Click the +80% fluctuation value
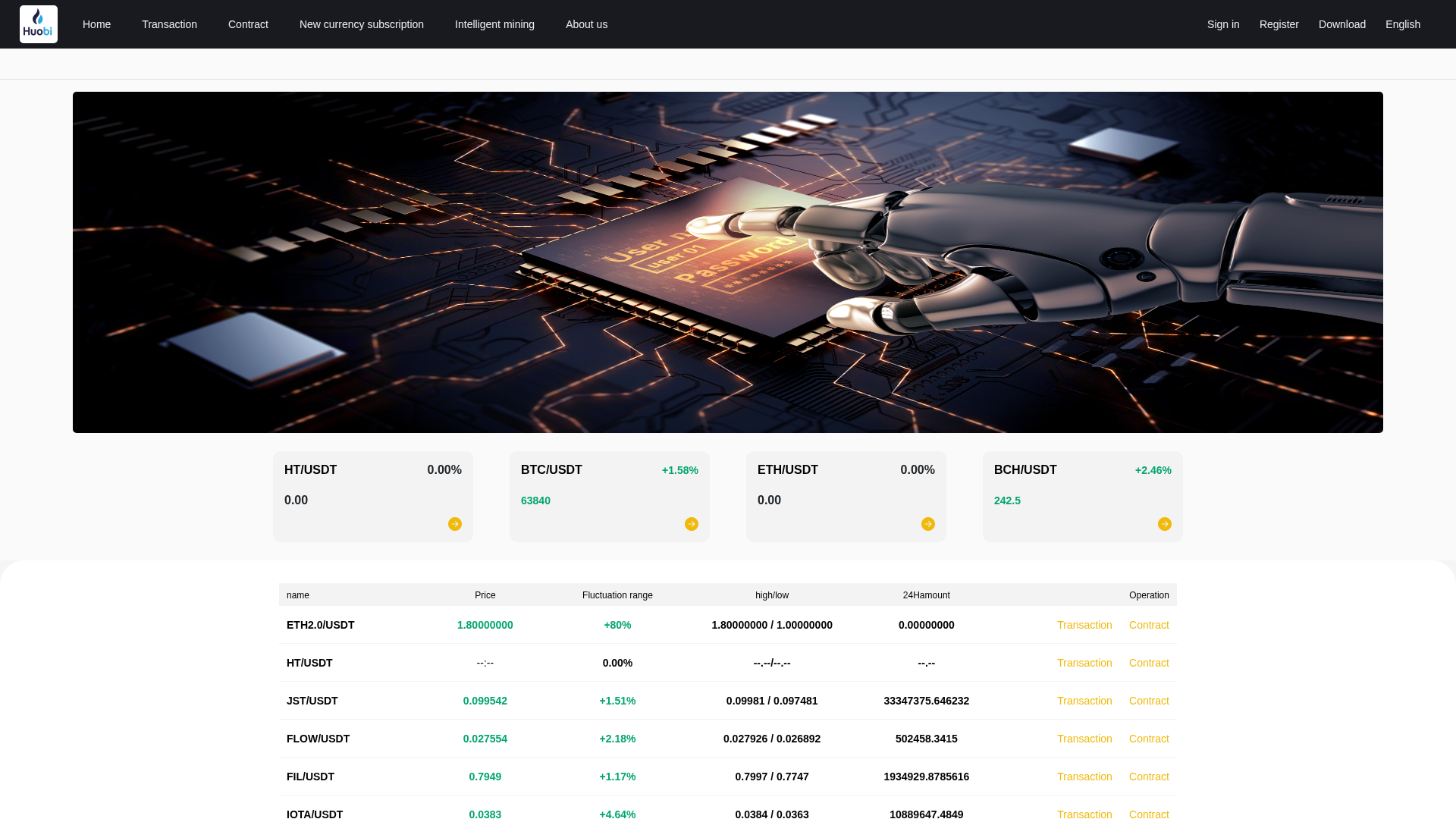This screenshot has width=1456, height=819. click(617, 625)
